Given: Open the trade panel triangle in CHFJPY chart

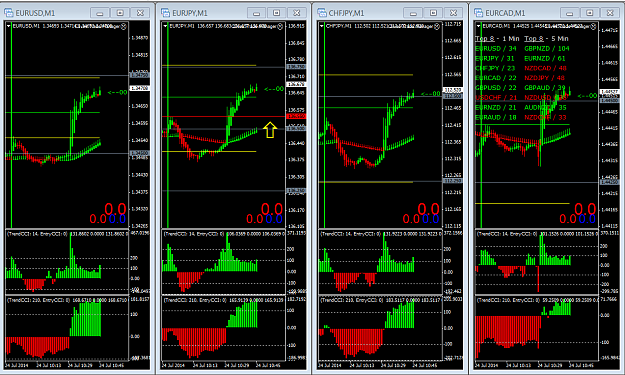Looking at the screenshot, I should (322, 26).
